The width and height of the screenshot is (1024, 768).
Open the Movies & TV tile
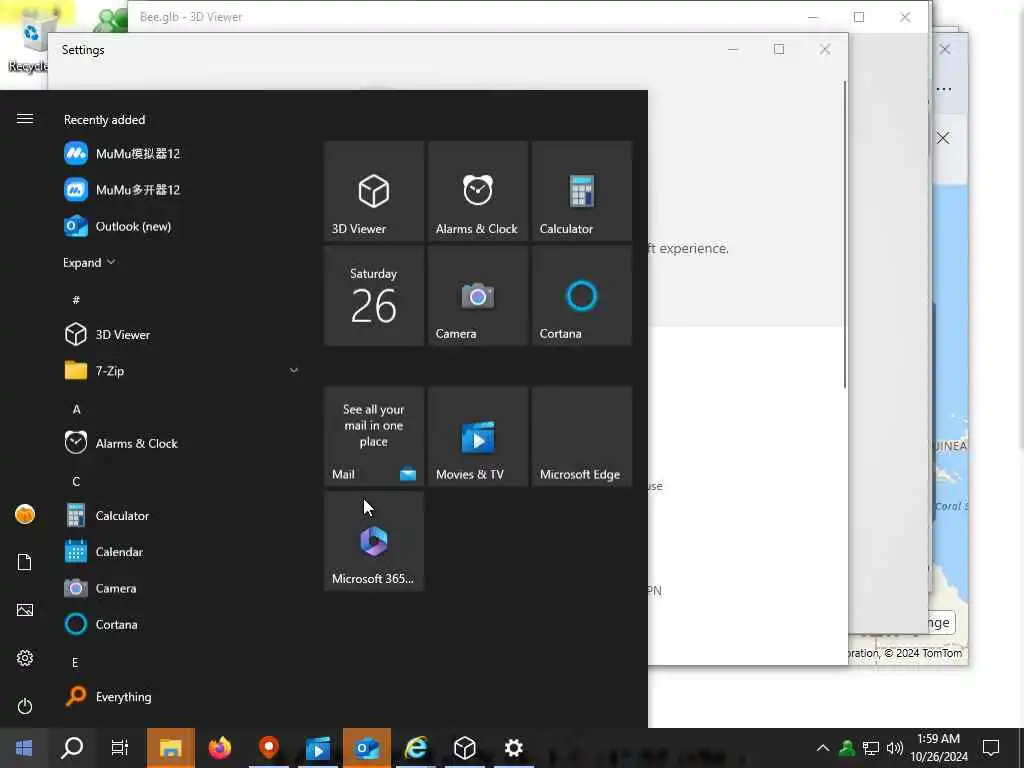click(x=477, y=436)
